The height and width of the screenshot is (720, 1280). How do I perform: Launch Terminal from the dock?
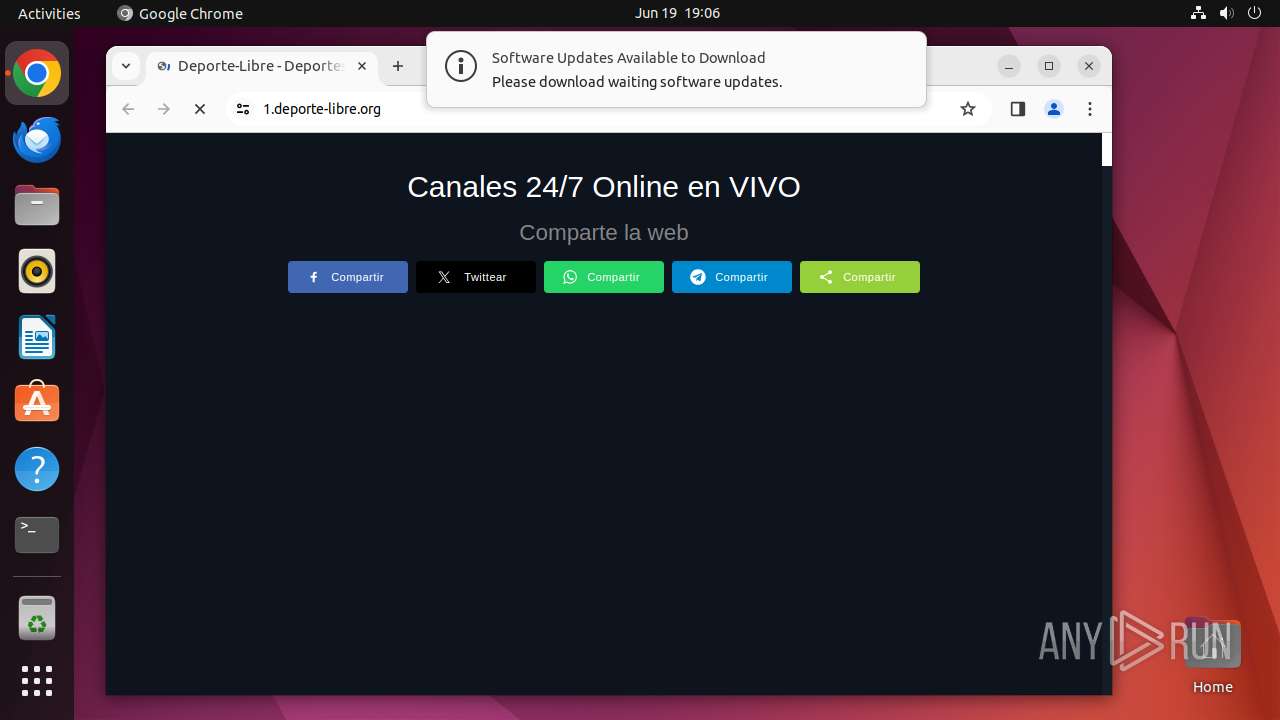[x=37, y=535]
